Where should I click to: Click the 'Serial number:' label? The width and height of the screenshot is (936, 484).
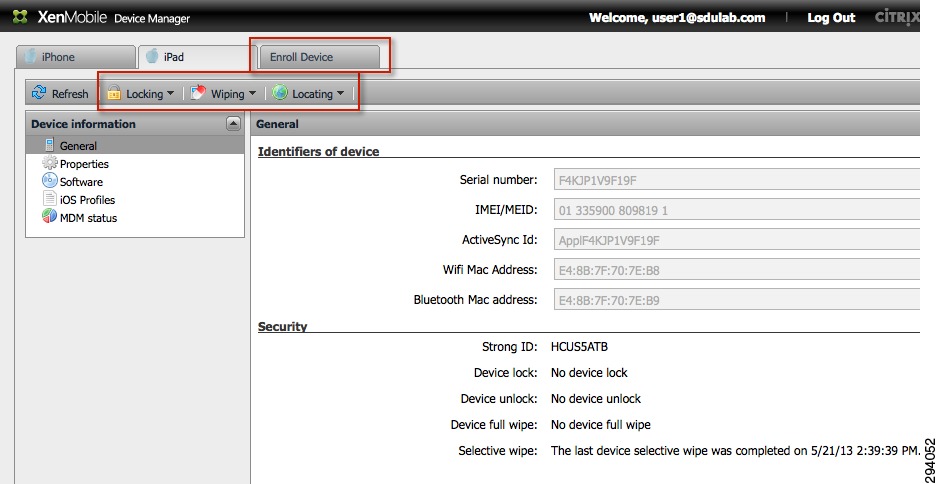point(498,180)
